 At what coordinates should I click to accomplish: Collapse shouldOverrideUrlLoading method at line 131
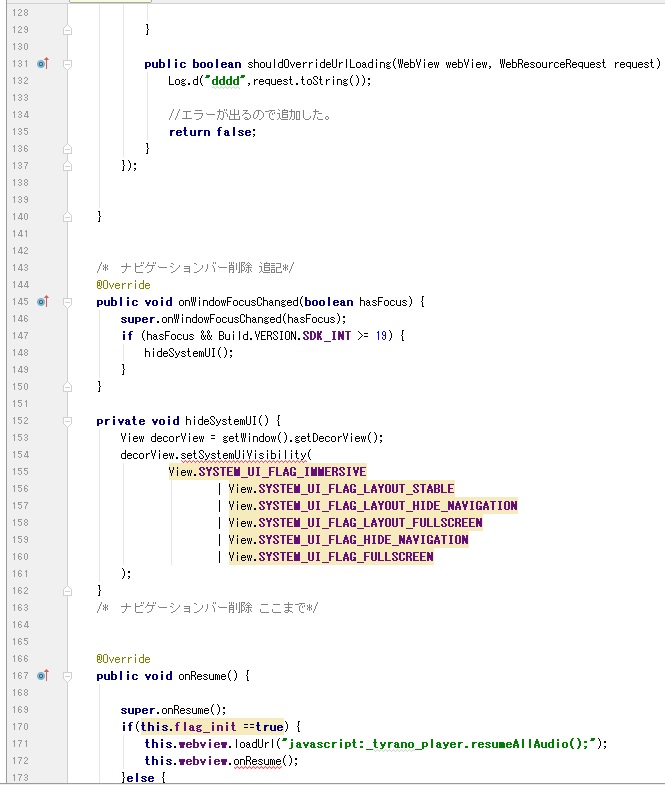(68, 64)
